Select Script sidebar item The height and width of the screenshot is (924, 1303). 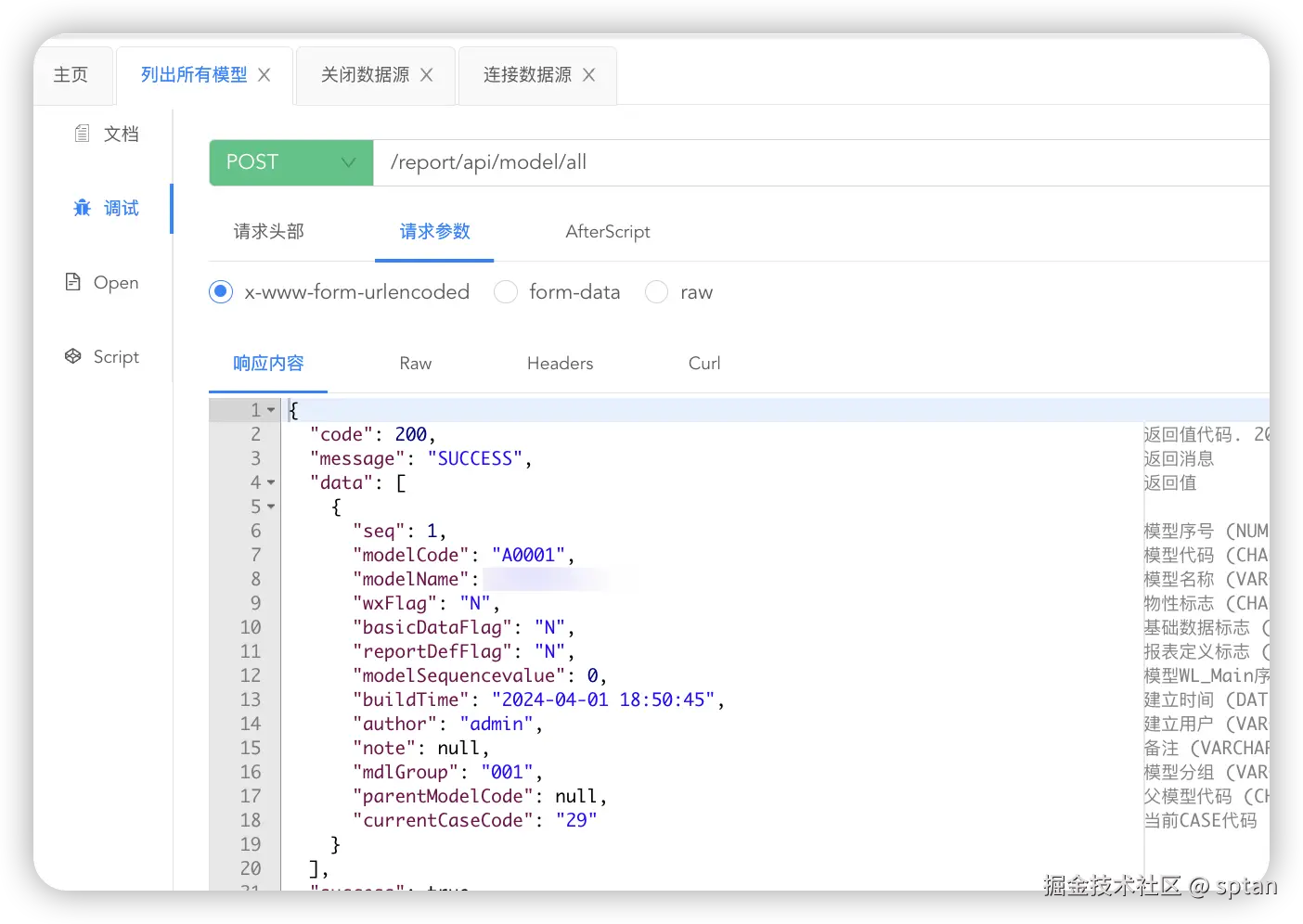104,356
